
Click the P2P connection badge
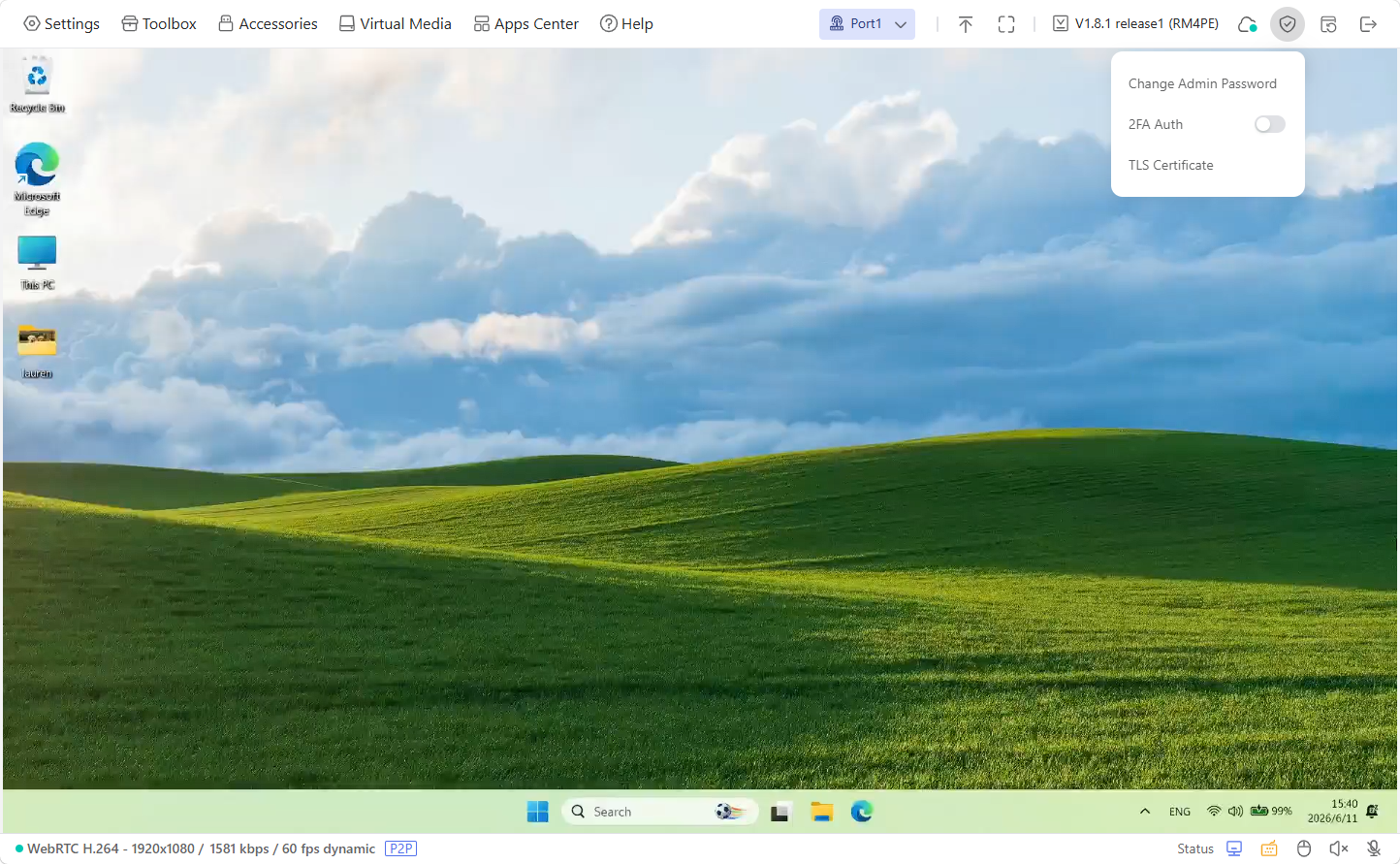[400, 848]
